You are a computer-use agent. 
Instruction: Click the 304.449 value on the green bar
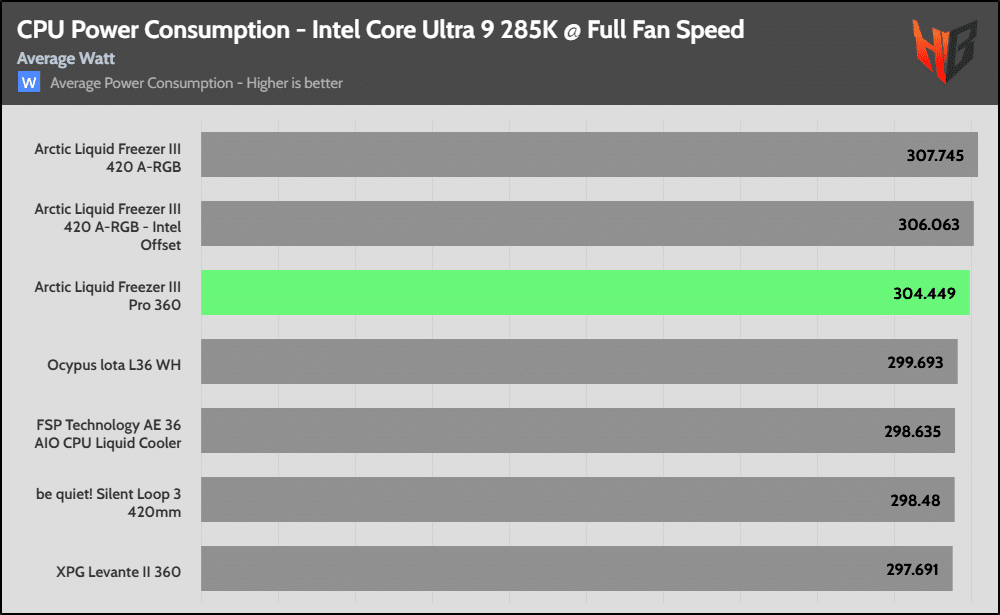pos(924,294)
